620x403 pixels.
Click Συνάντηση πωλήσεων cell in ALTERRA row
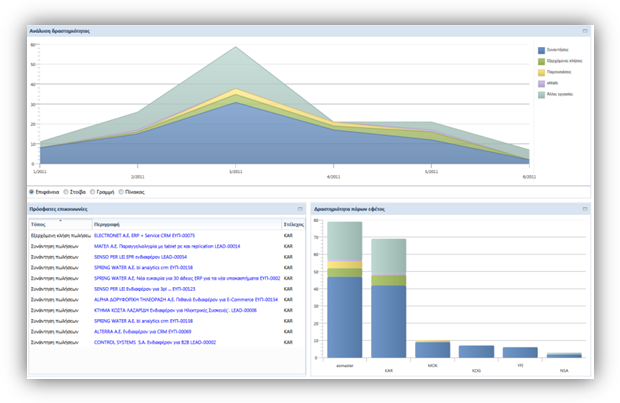[x=55, y=331]
